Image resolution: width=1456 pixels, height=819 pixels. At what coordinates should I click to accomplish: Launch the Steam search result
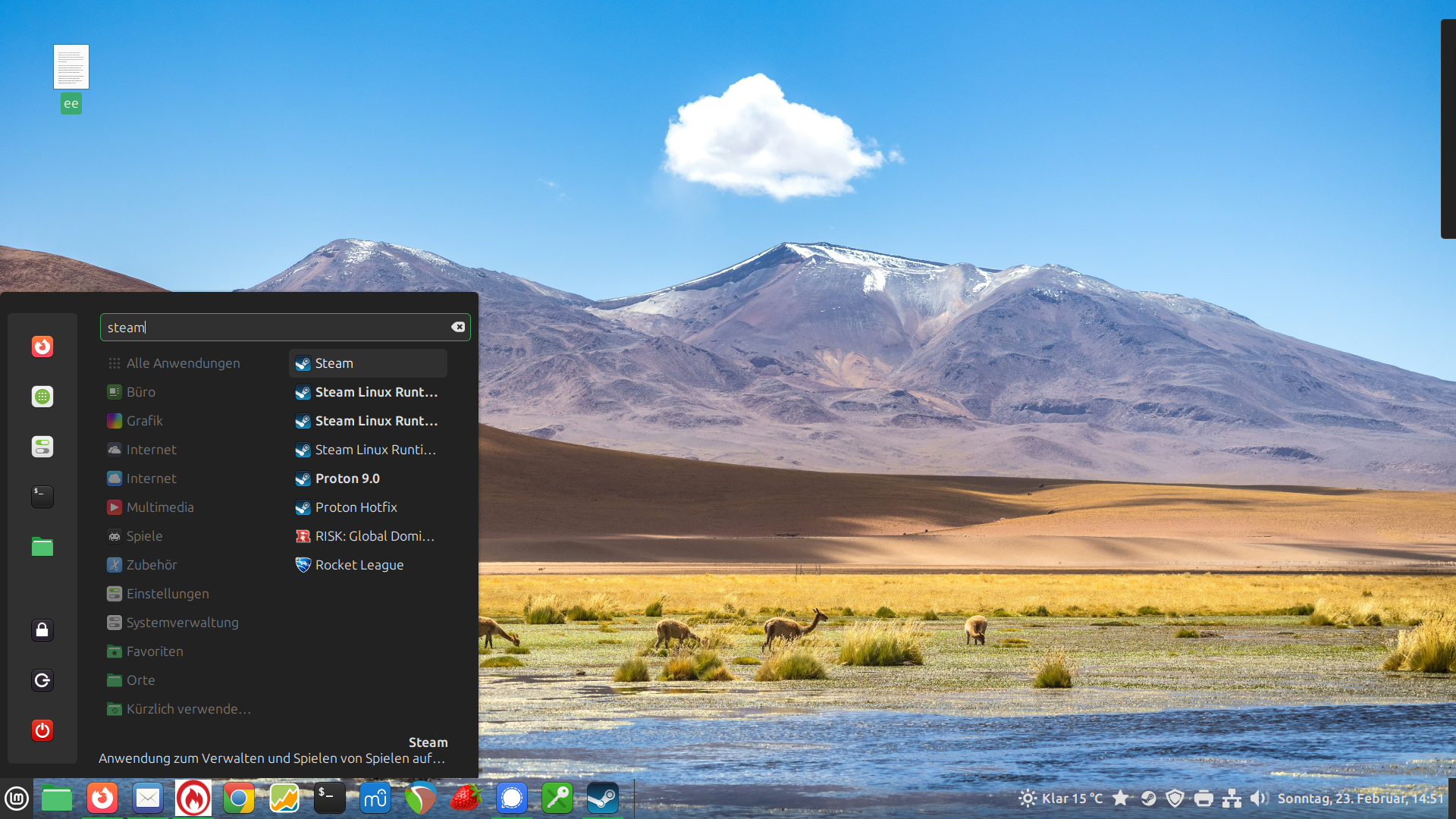coord(368,363)
